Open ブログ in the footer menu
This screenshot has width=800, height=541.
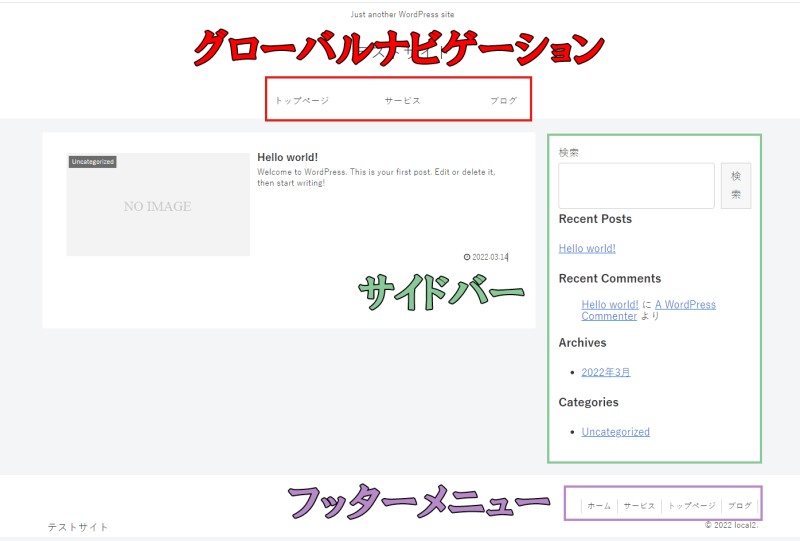point(740,506)
